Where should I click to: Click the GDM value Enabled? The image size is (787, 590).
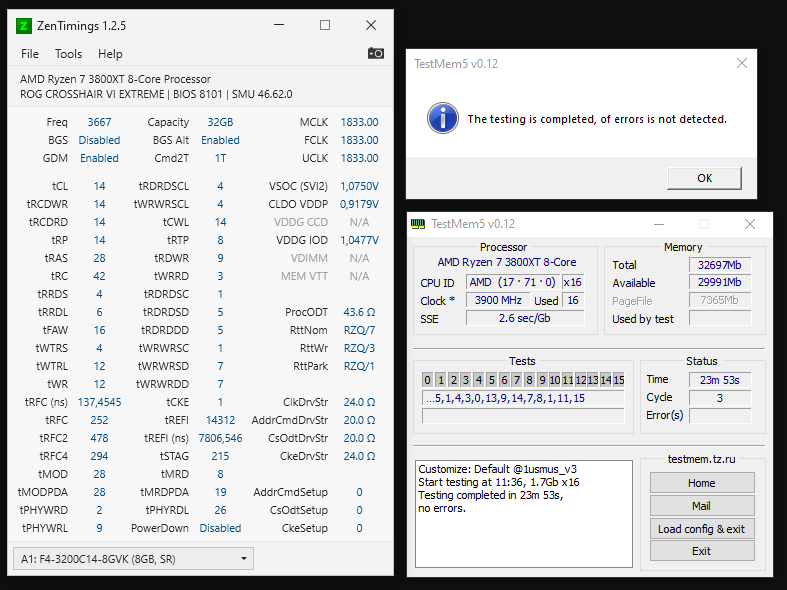(x=99, y=158)
